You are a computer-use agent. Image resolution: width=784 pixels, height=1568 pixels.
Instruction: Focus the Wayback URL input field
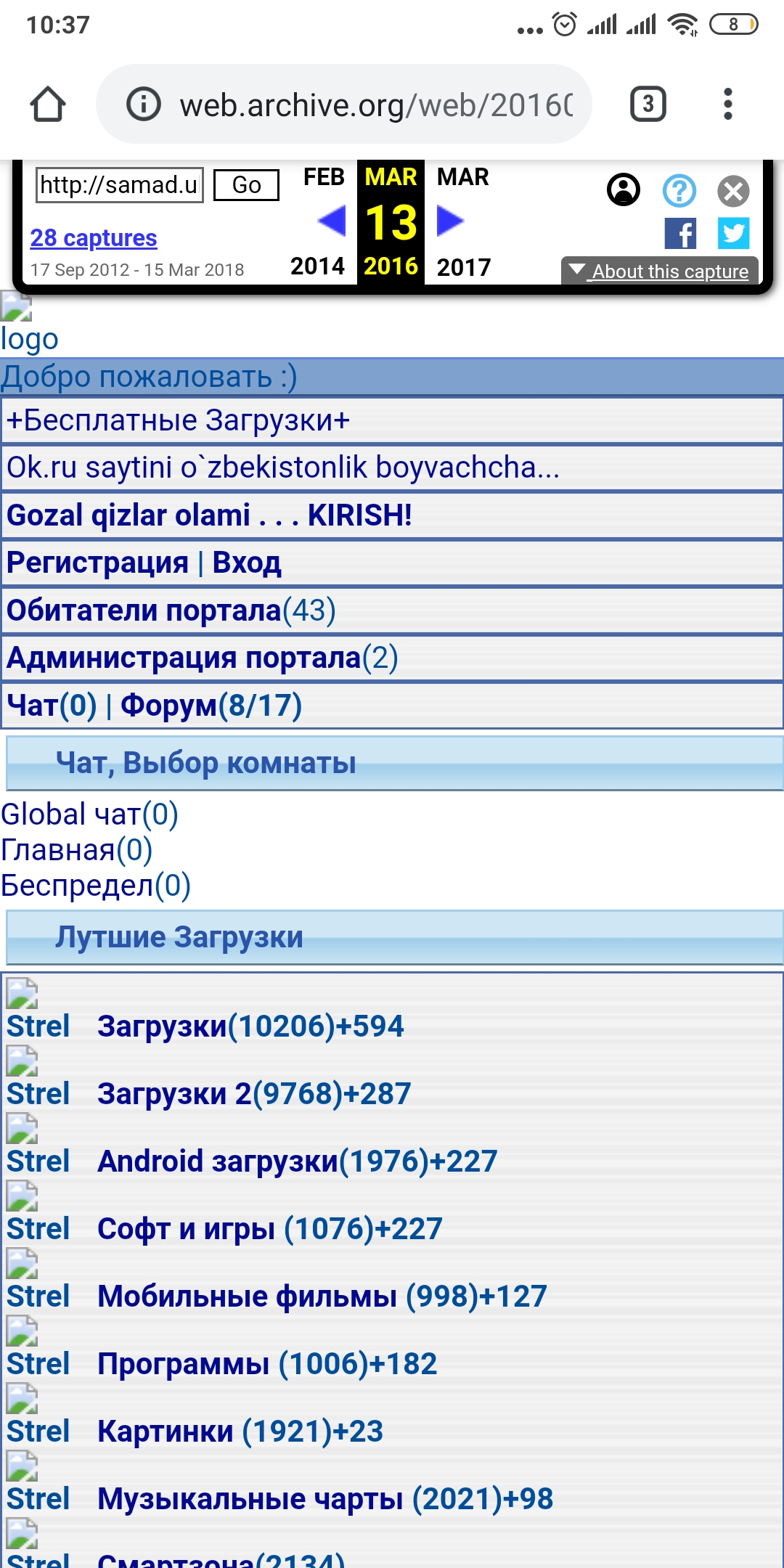120,185
